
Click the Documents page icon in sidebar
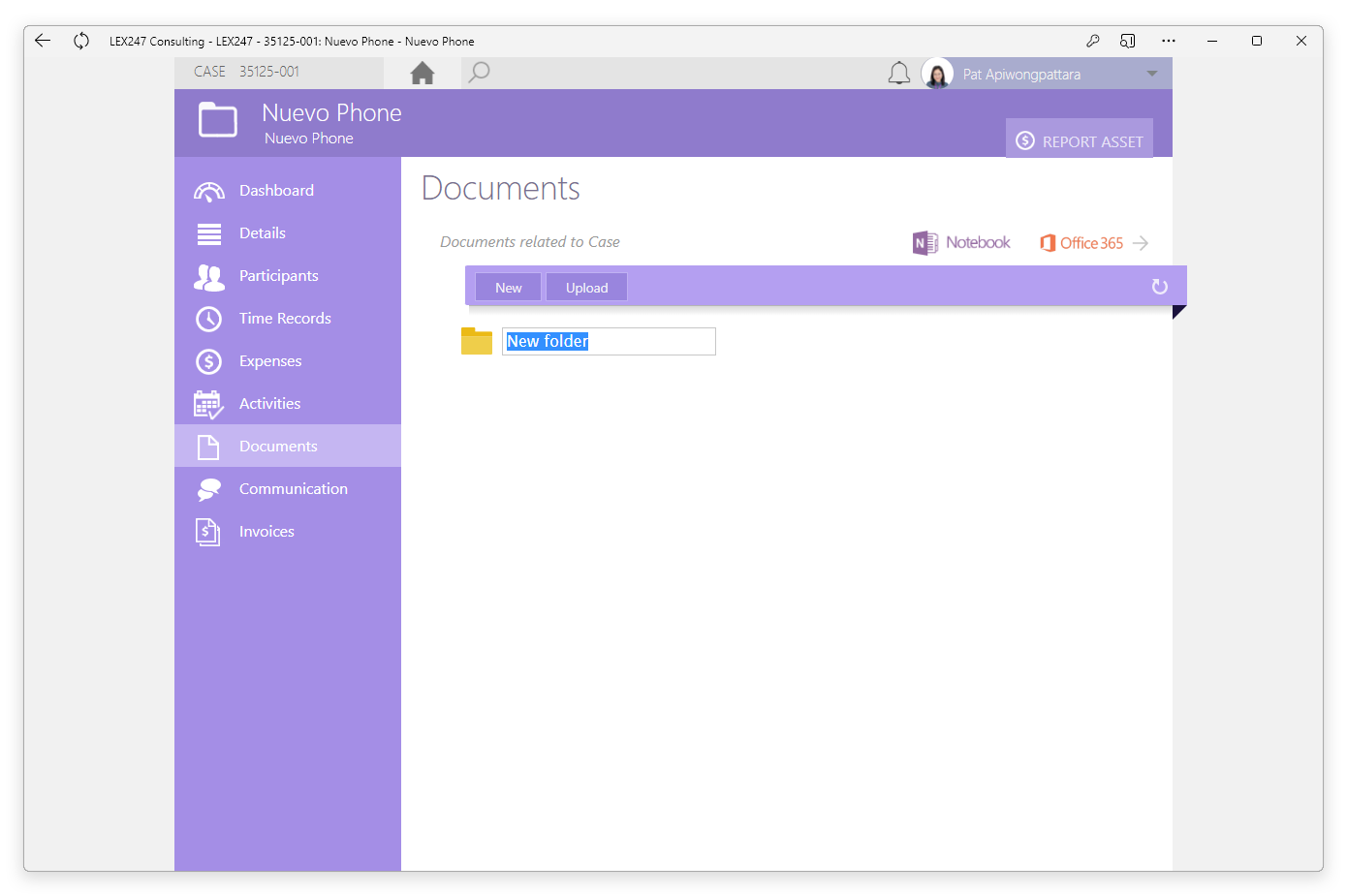coord(208,447)
